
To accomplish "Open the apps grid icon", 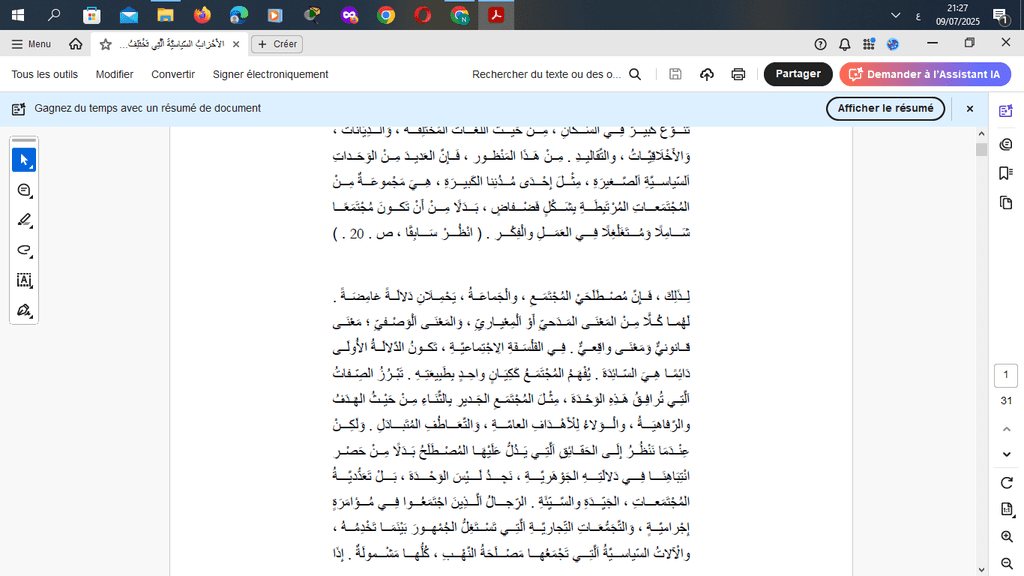I will click(869, 44).
